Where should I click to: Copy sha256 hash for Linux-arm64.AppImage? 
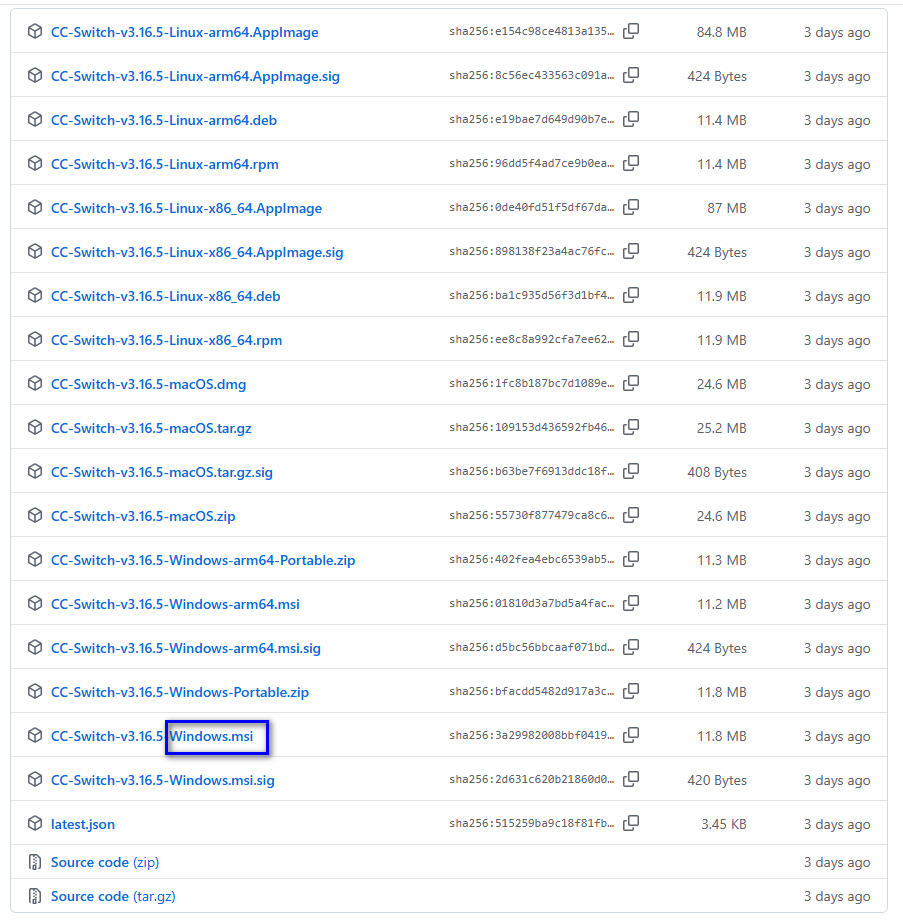point(631,31)
